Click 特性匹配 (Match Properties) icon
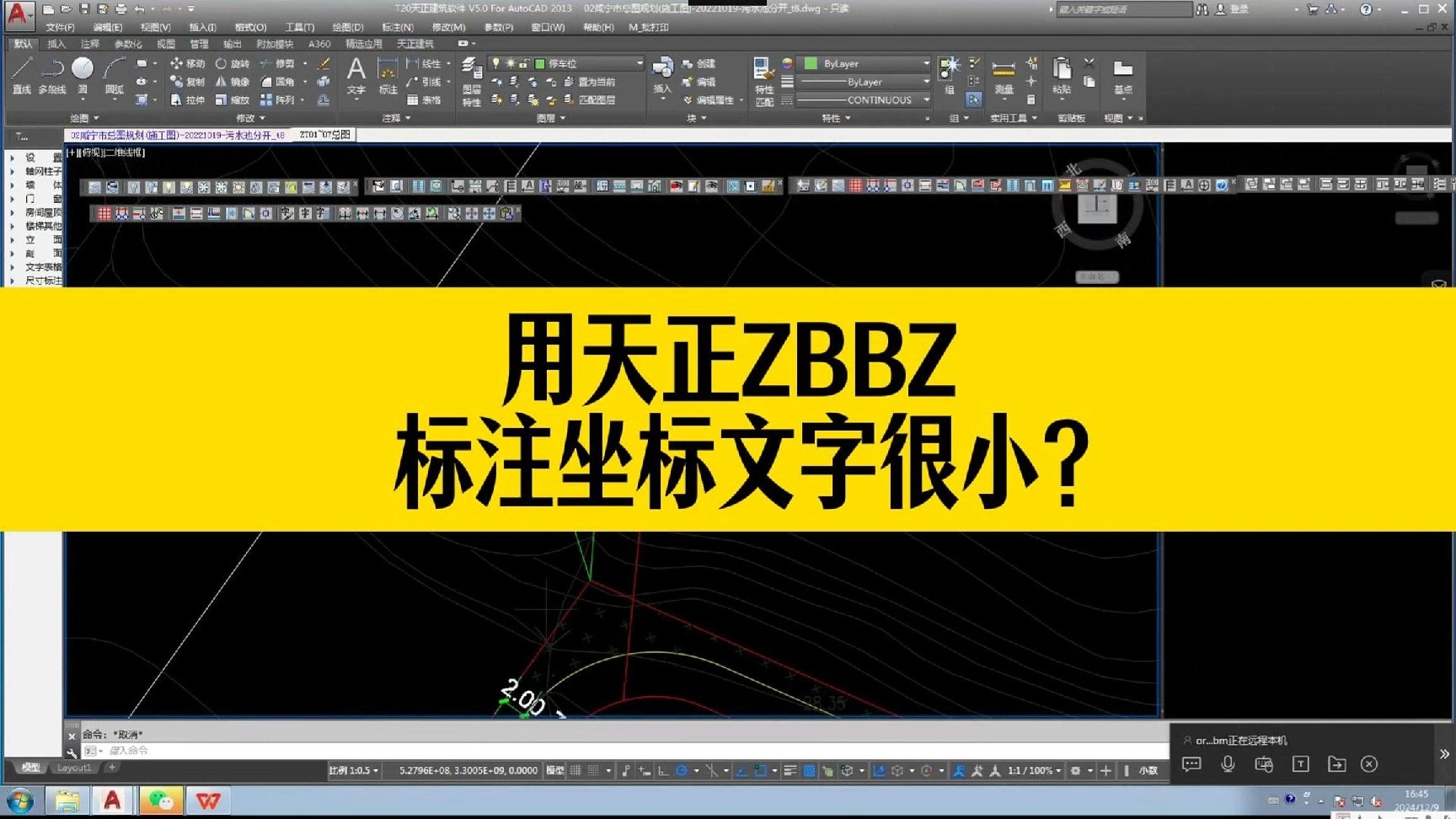The width and height of the screenshot is (1456, 819). [x=764, y=82]
